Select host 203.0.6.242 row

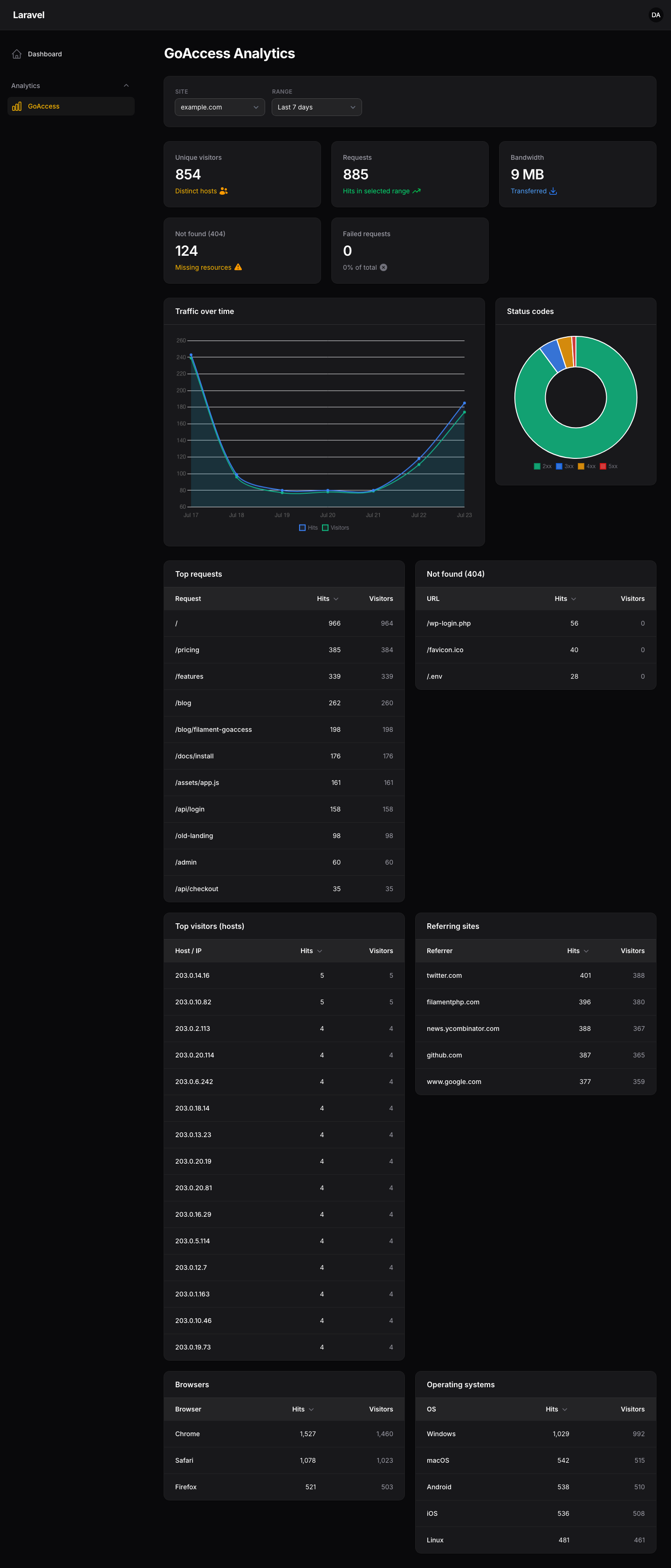click(x=284, y=1082)
